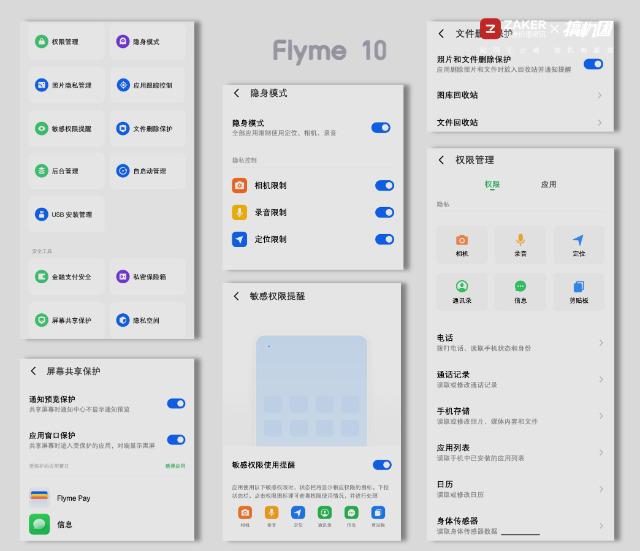Open 身体传感器 permission via its chevron
This screenshot has height=551, width=640.
(x=601, y=526)
